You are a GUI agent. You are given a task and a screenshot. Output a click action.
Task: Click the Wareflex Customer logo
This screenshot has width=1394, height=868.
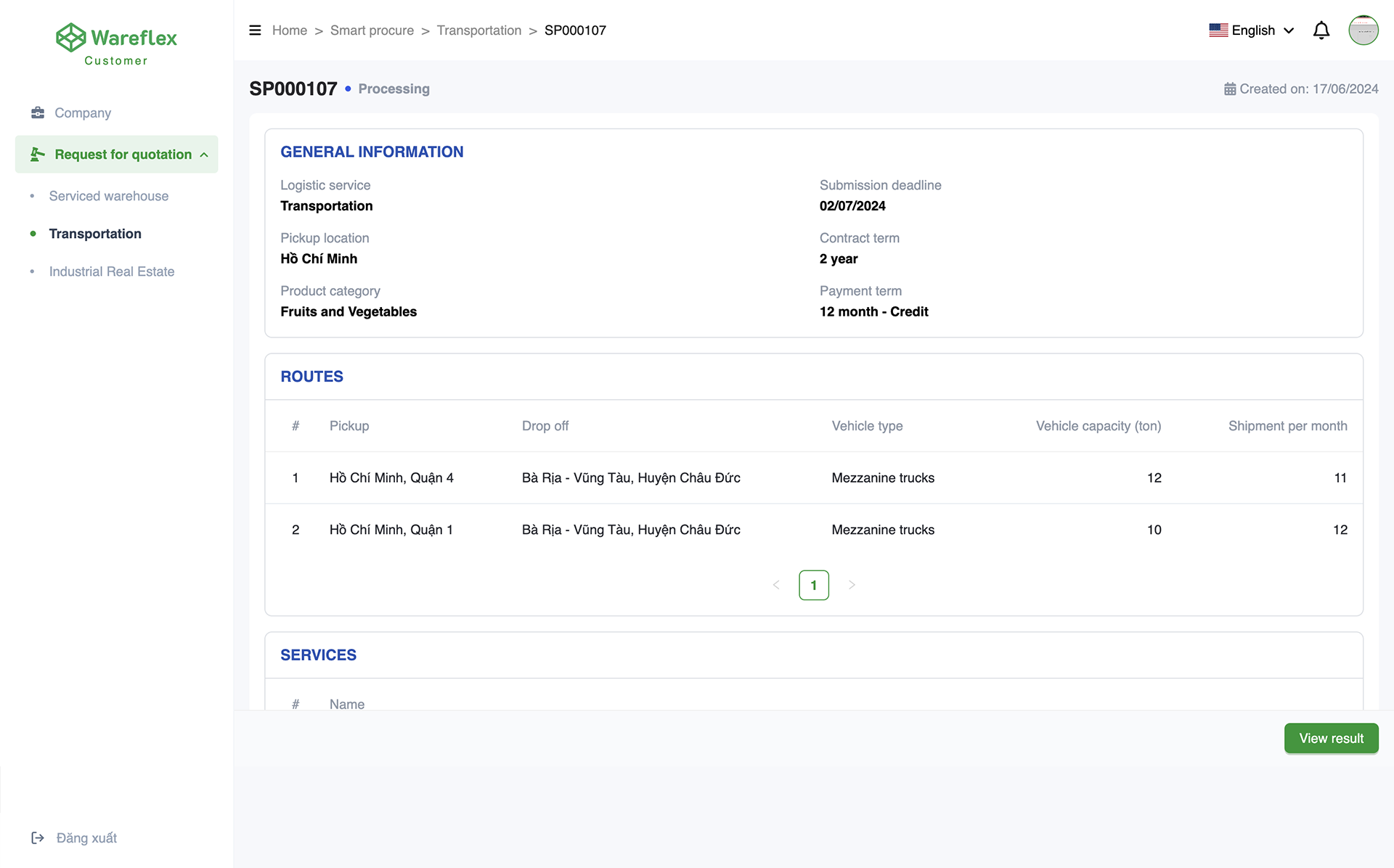[116, 45]
